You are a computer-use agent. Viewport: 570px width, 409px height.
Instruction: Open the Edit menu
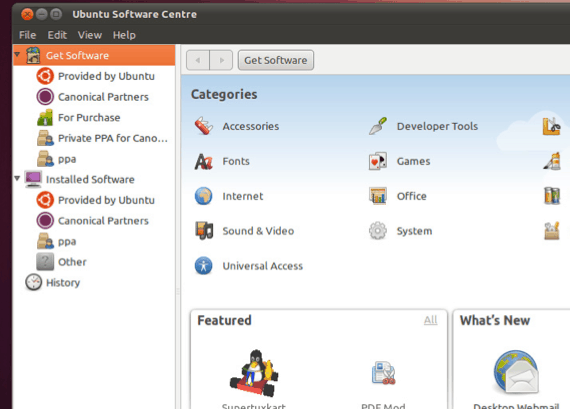coord(57,35)
